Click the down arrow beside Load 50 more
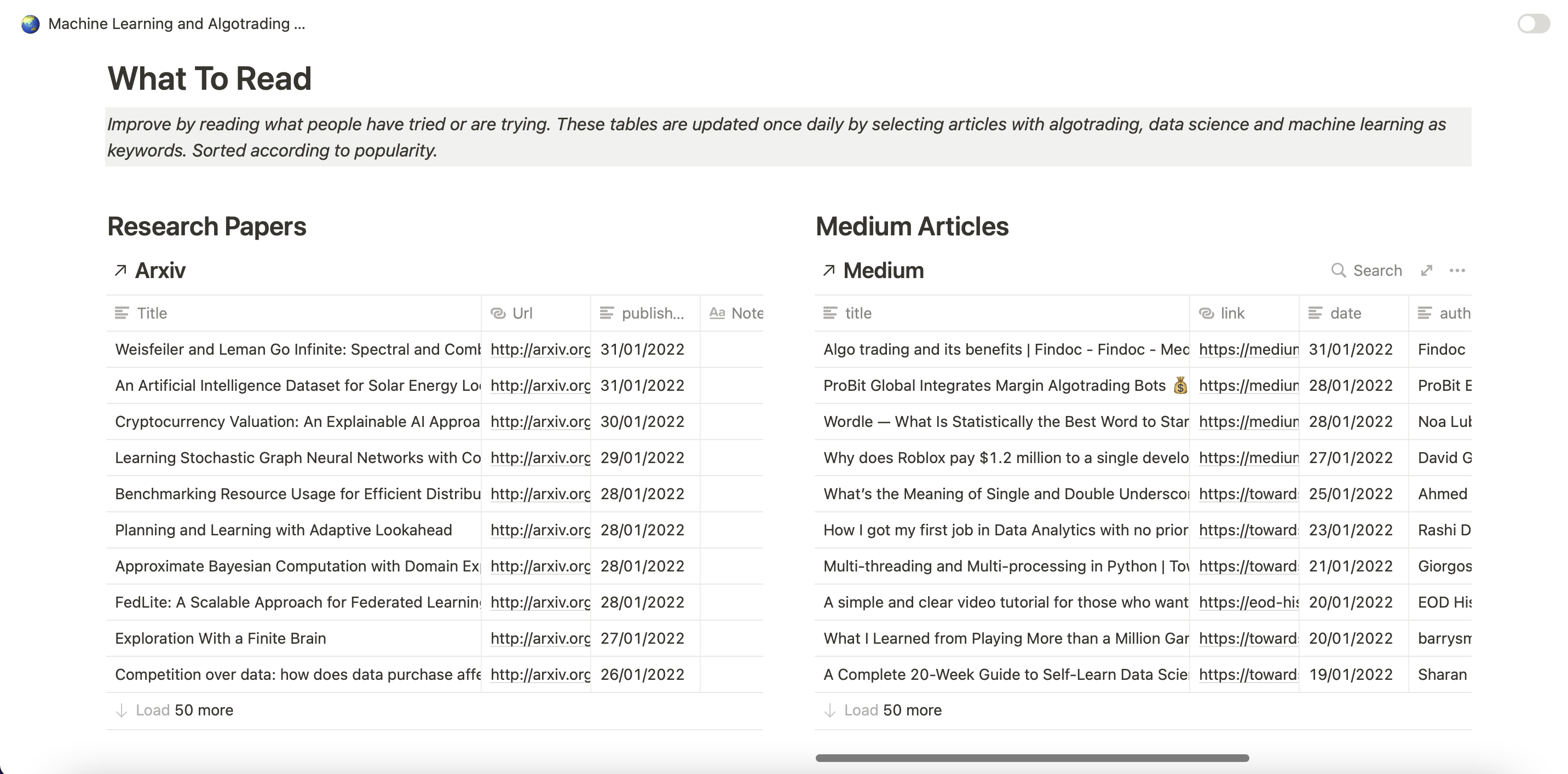1568x774 pixels. (121, 709)
